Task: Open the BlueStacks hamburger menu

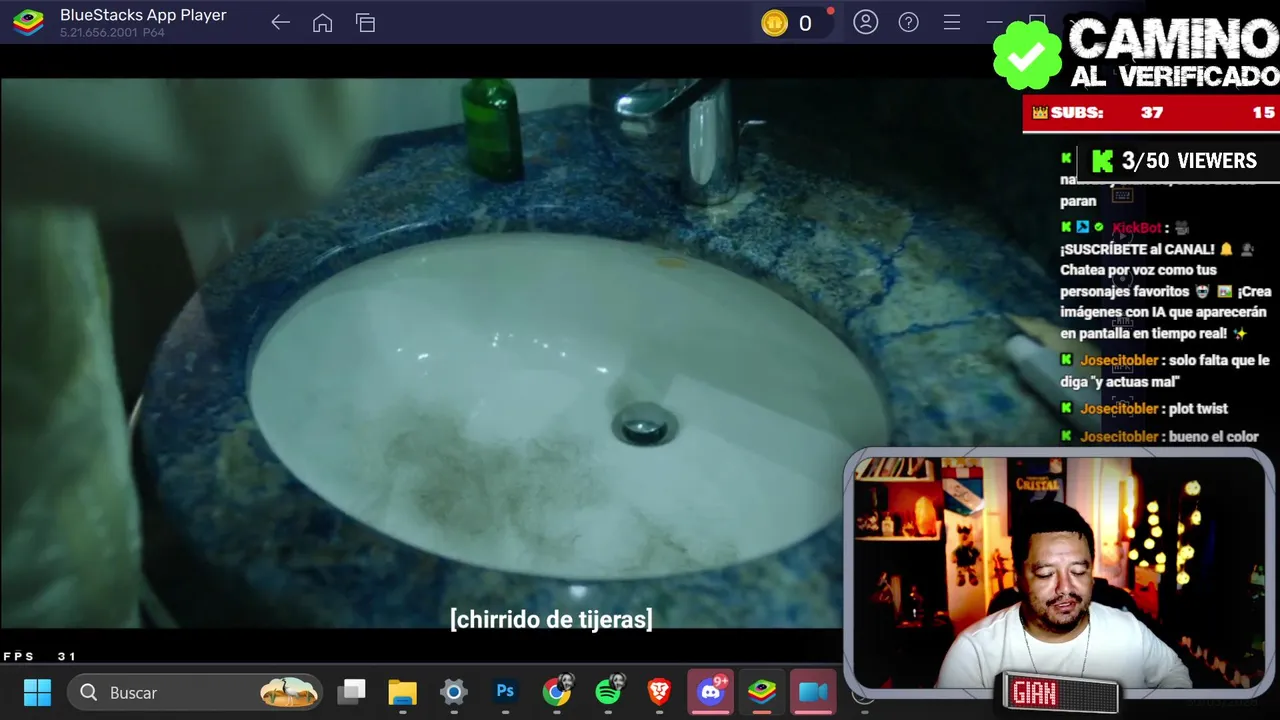Action: (x=952, y=22)
